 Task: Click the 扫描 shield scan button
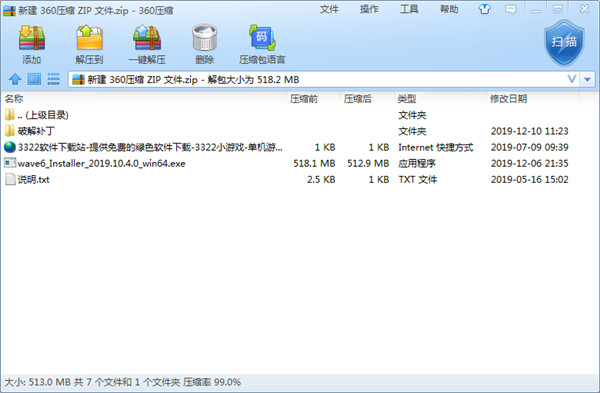564,43
